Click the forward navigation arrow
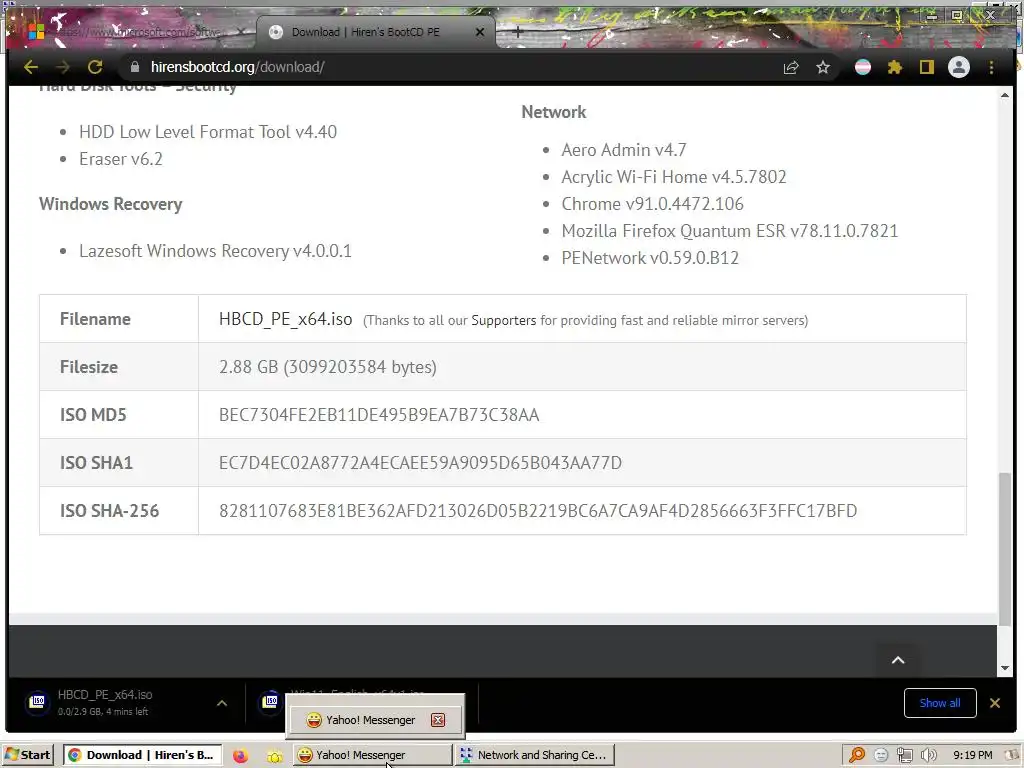 point(63,67)
